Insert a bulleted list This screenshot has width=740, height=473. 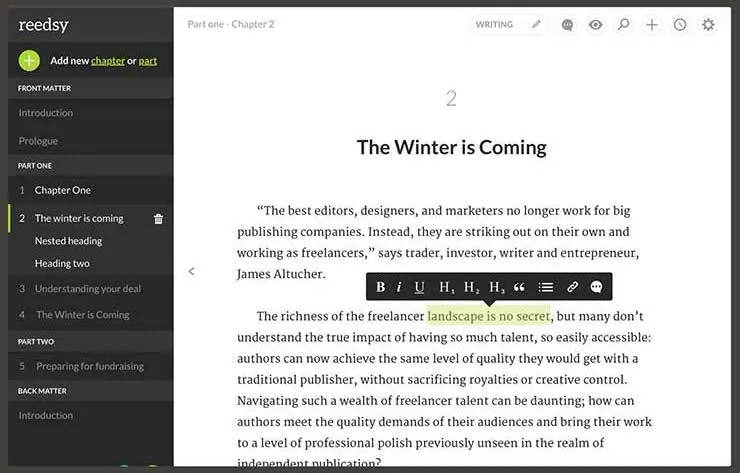(x=546, y=287)
